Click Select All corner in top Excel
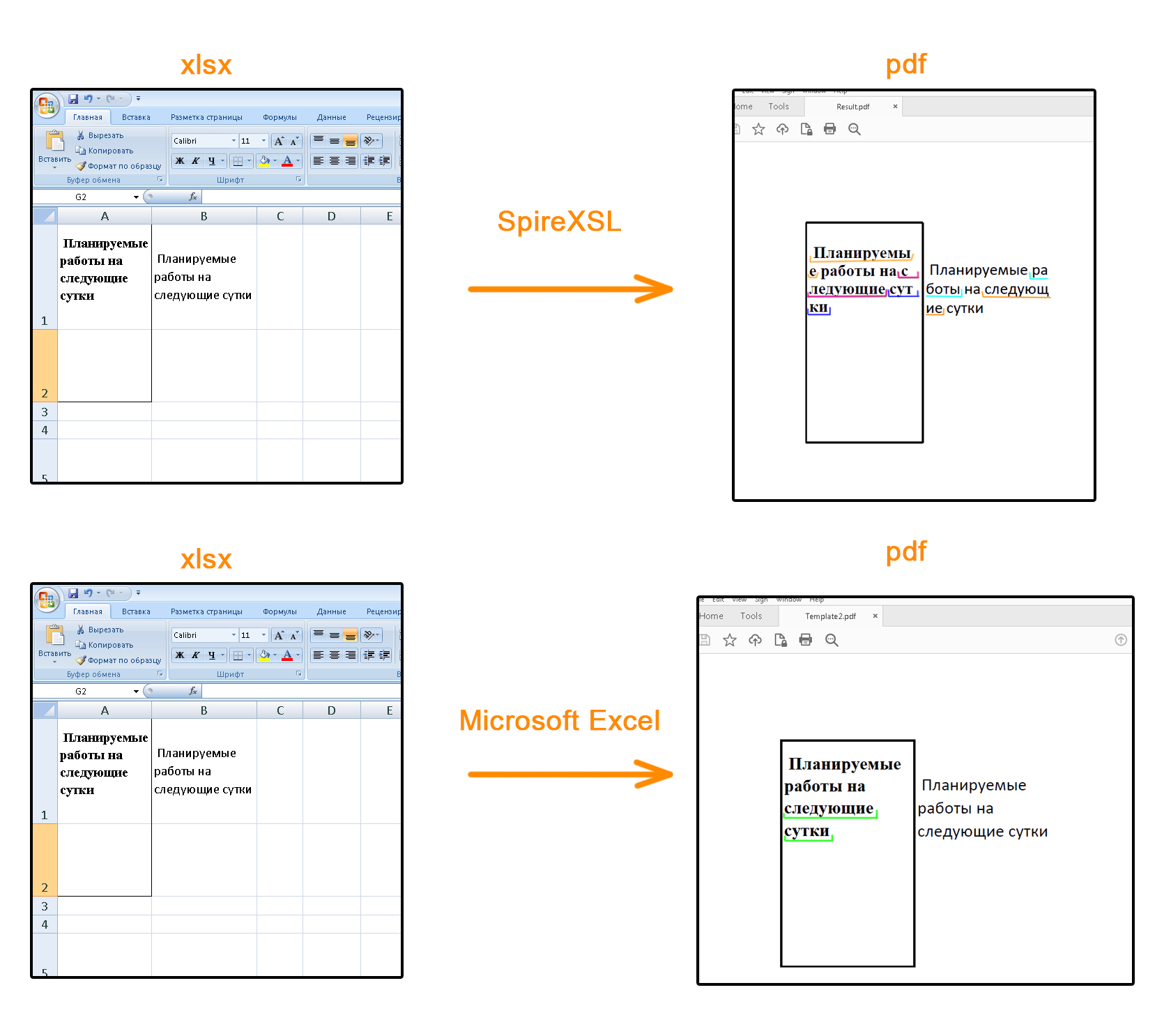Image resolution: width=1171 pixels, height=1036 pixels. pos(45,216)
